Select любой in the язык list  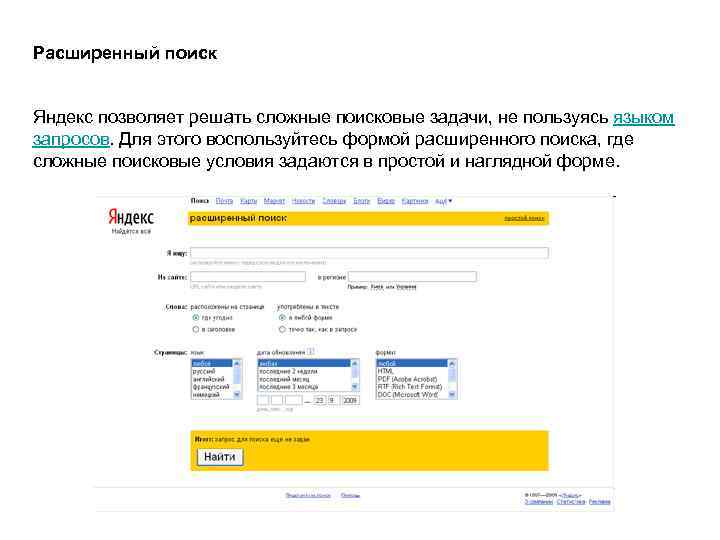pos(212,364)
